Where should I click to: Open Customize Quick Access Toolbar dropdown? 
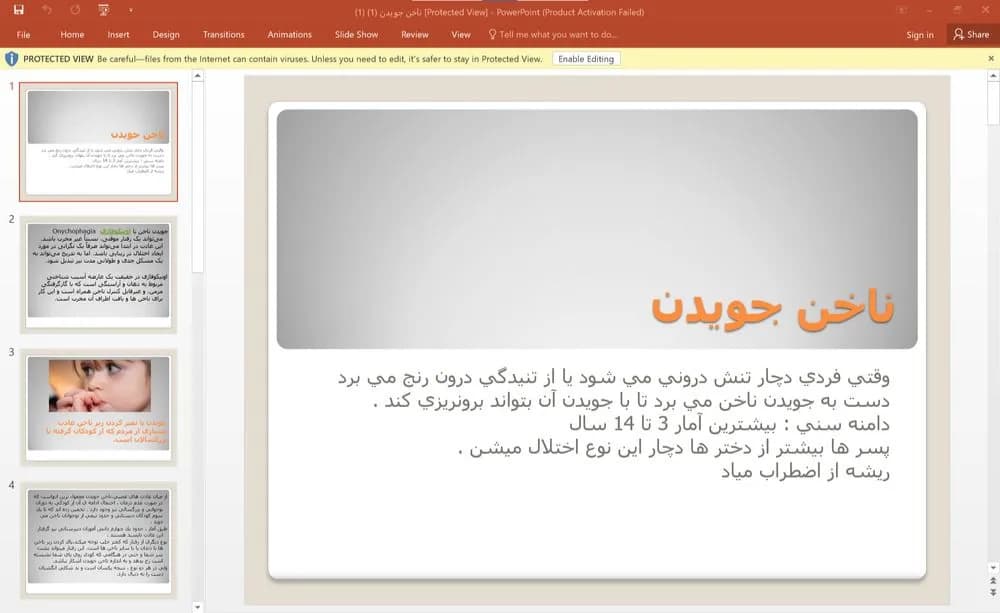pyautogui.click(x=130, y=10)
